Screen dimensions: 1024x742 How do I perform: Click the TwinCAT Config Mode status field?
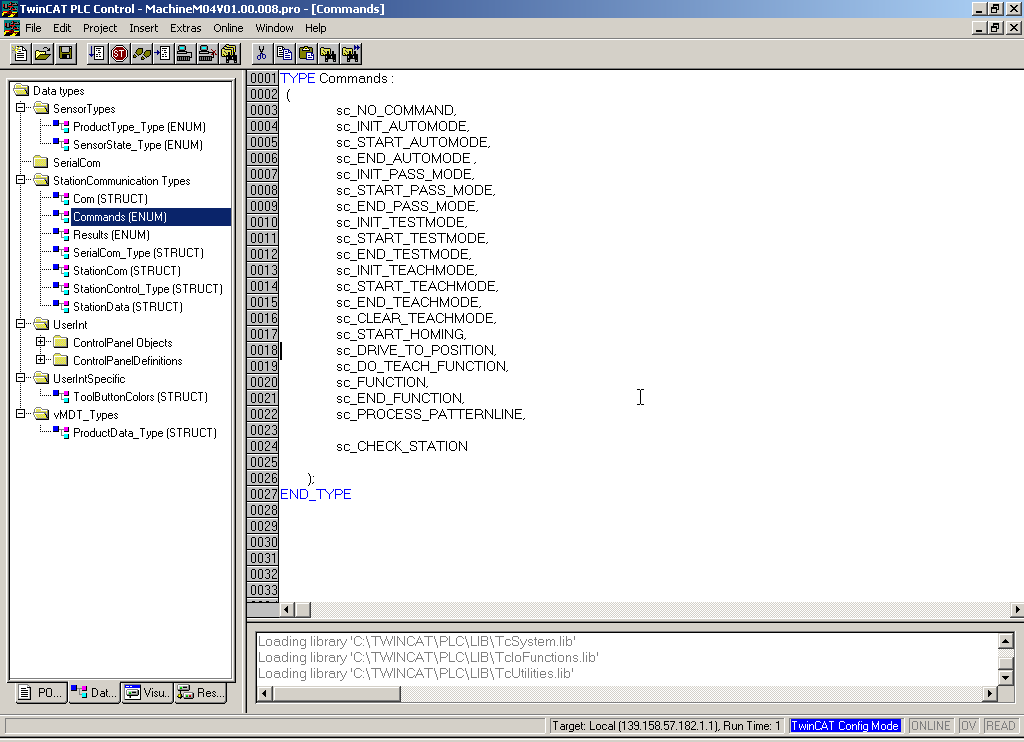[845, 726]
